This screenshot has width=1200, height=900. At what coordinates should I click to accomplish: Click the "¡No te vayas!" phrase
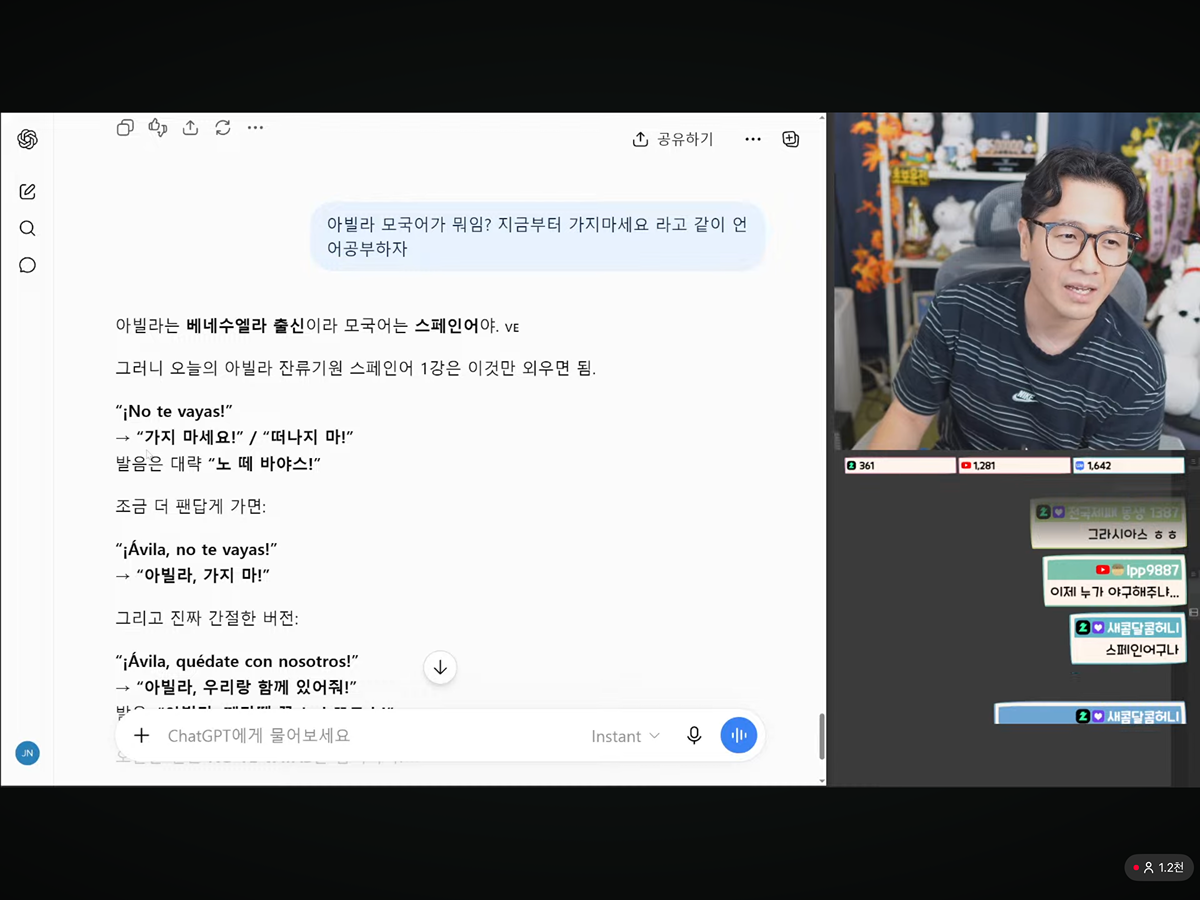click(174, 410)
